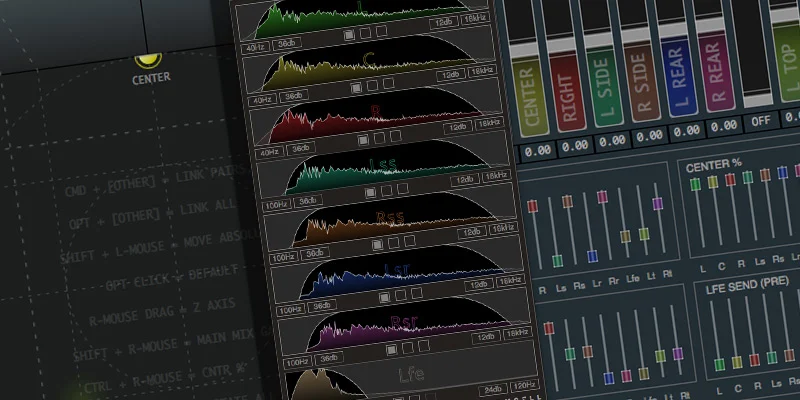Click the 0.00 value under the L SIDE fader
800x400 pixels.
(x=612, y=141)
